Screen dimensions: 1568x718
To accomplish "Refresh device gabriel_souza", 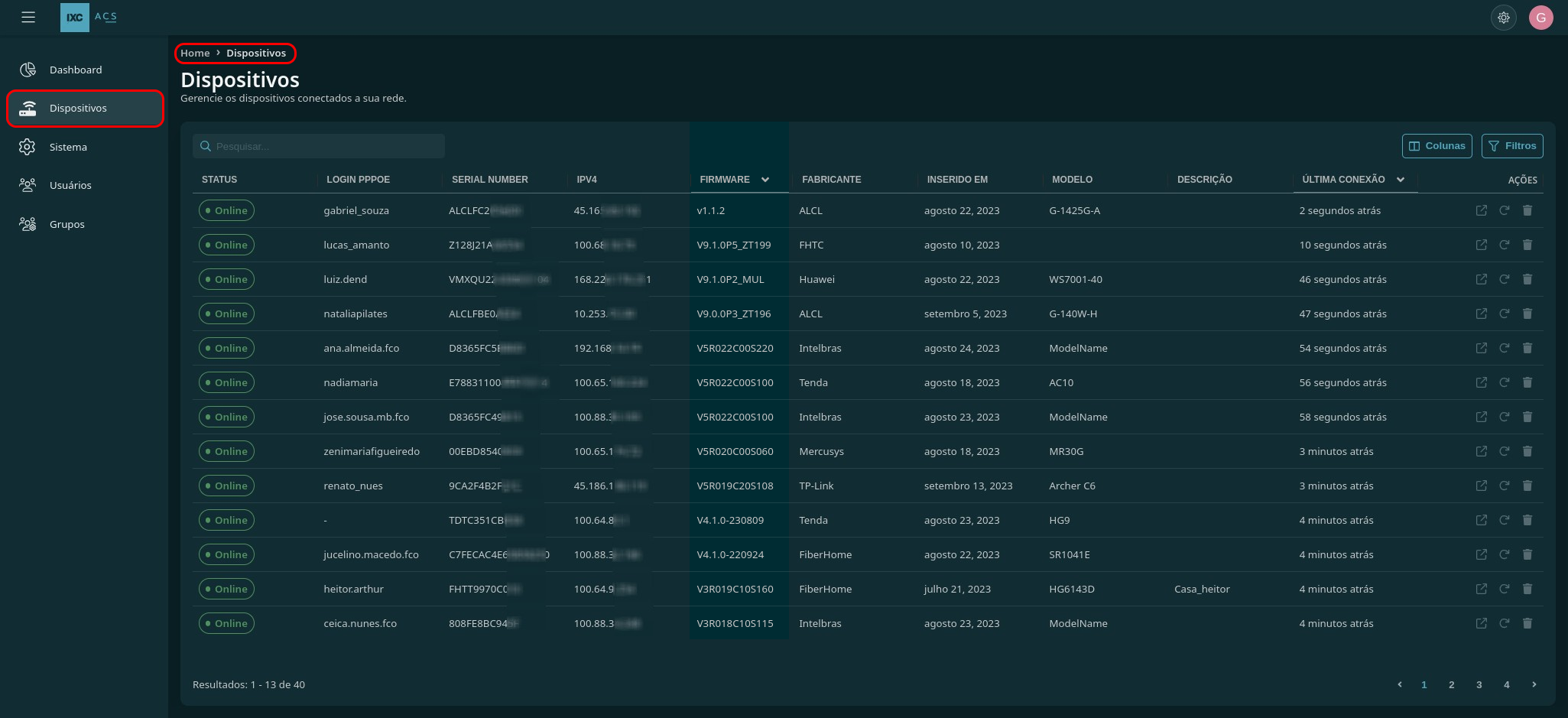I will 1505,210.
